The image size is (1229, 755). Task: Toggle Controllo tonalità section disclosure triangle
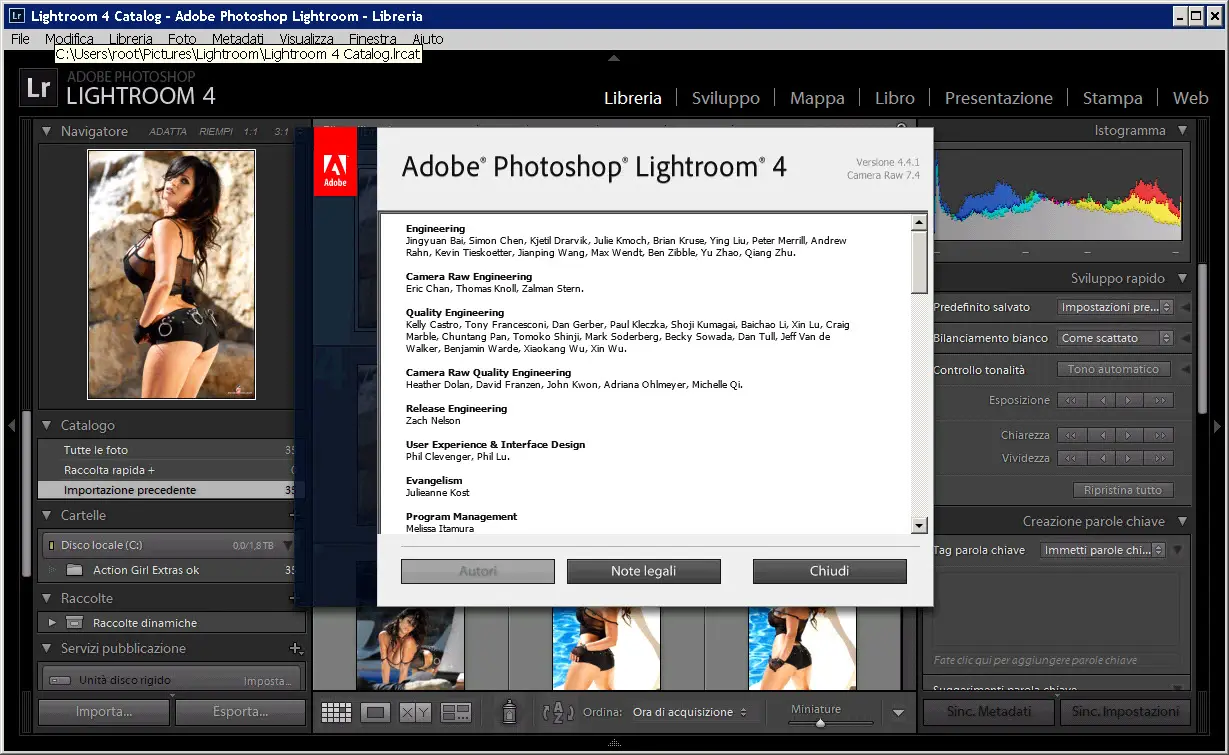(1186, 369)
